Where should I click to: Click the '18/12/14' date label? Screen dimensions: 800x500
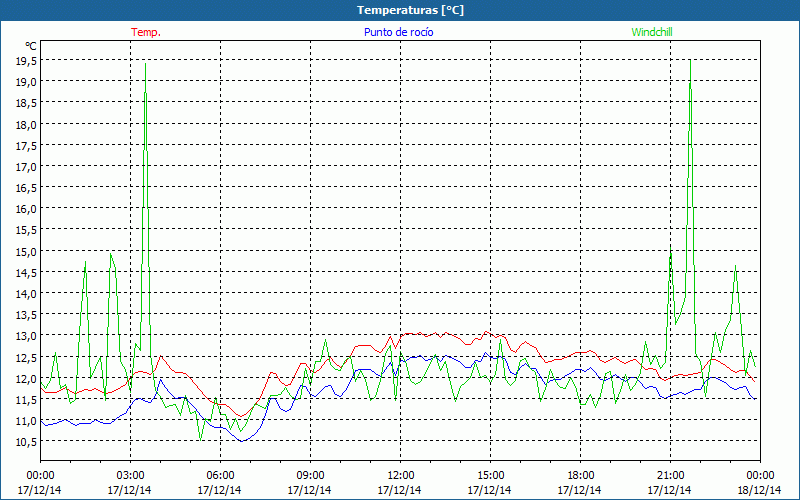coord(760,490)
